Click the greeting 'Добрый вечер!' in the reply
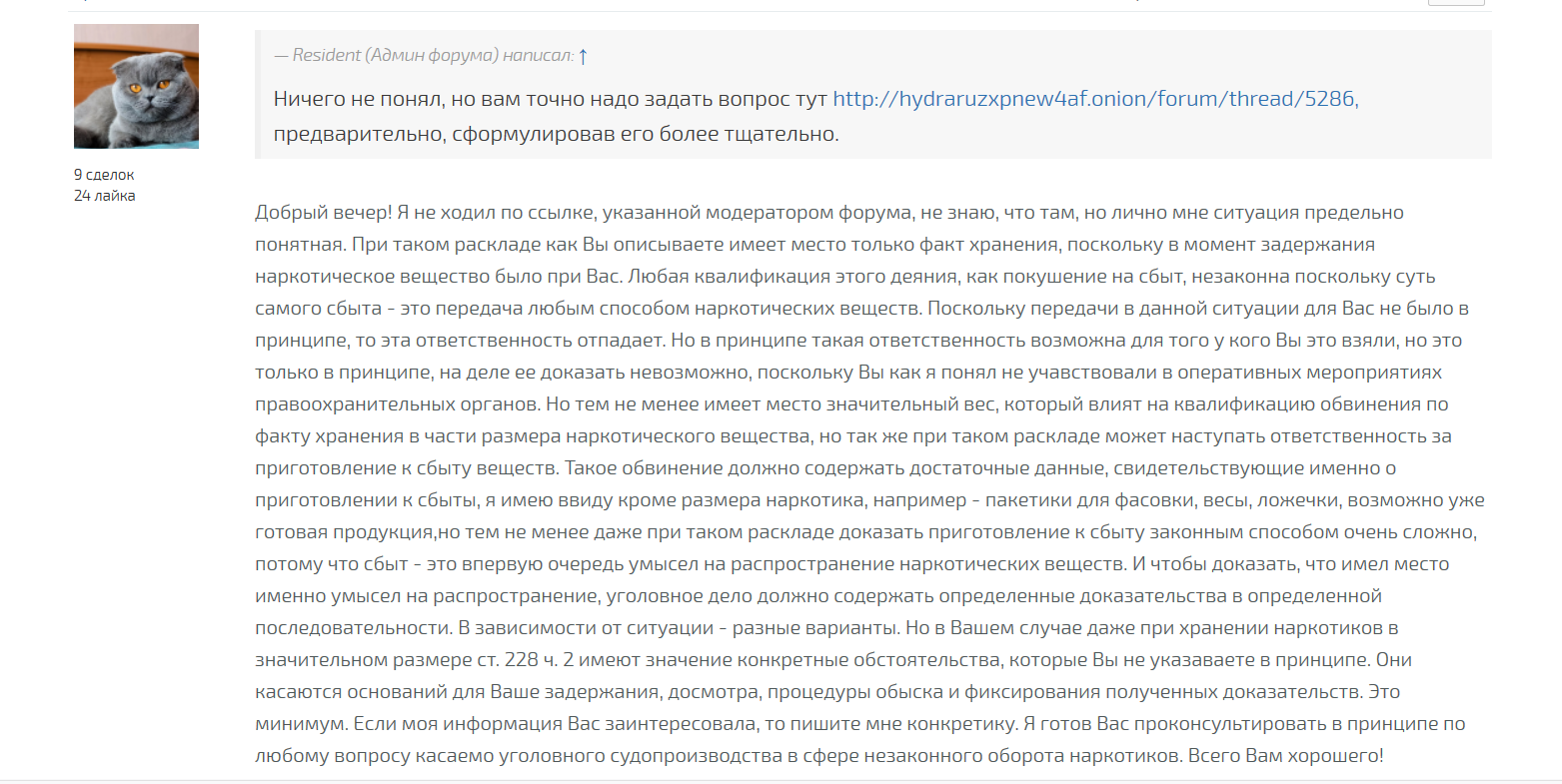The width and height of the screenshot is (1562, 784). point(322,212)
